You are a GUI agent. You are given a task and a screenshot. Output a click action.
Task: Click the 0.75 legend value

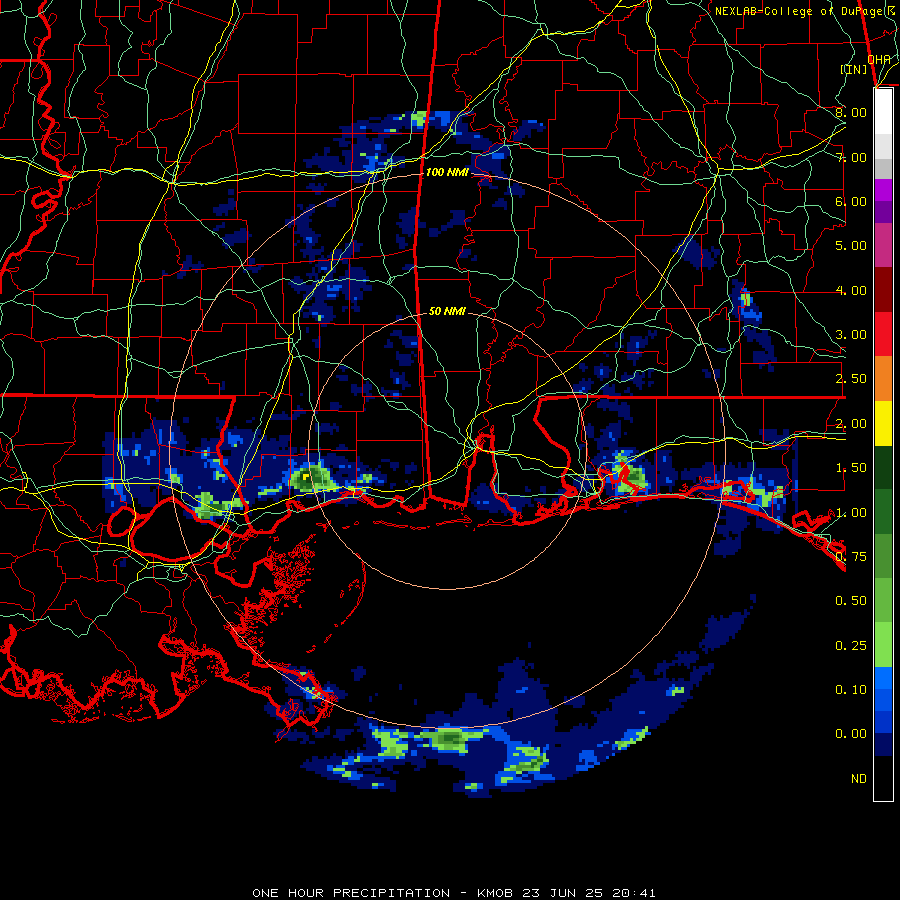[x=851, y=557]
